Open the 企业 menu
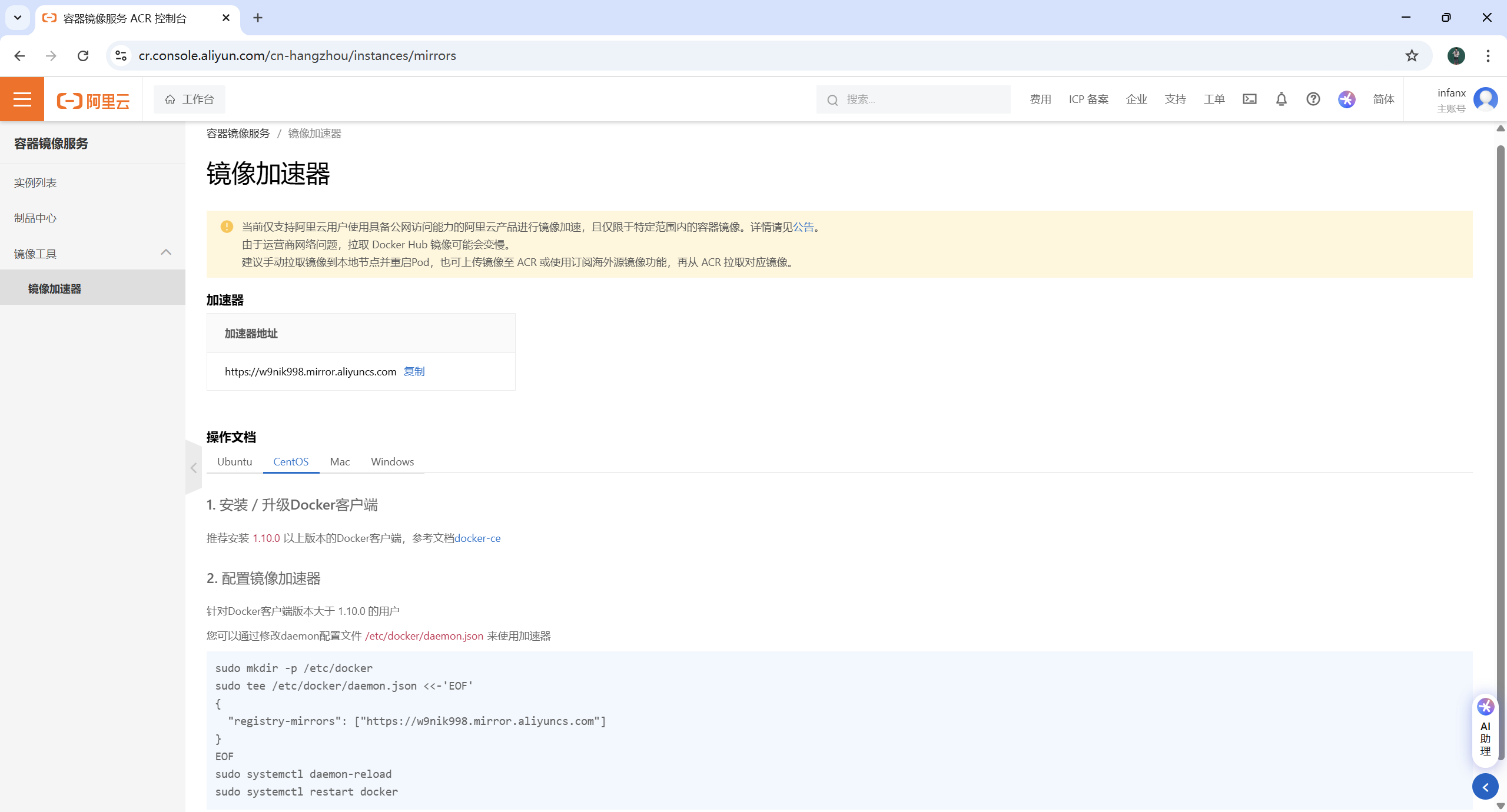This screenshot has width=1507, height=812. [1136, 99]
